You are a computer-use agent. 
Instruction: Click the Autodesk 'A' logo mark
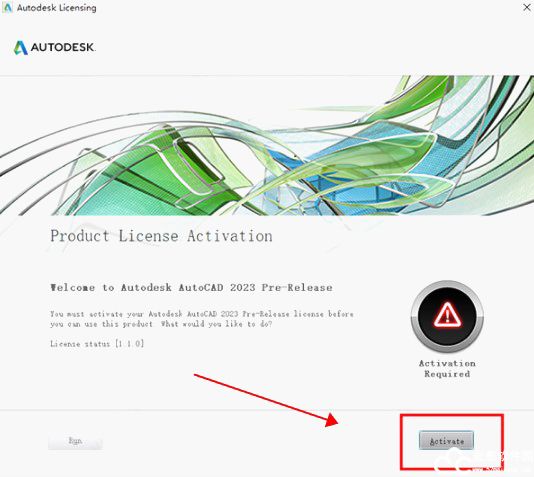click(20, 48)
